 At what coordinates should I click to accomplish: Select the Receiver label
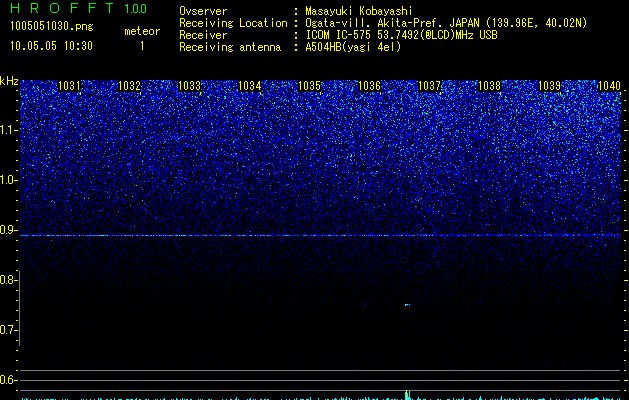(x=203, y=35)
